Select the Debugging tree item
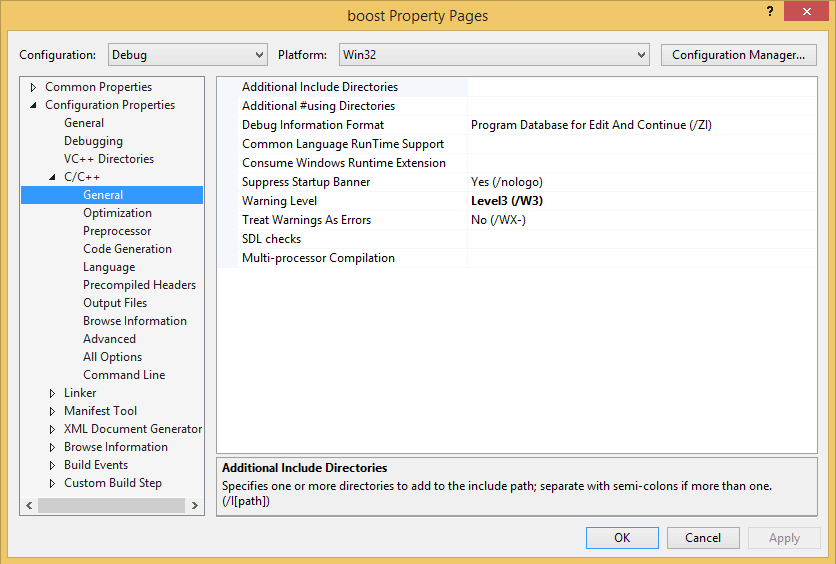The height and width of the screenshot is (564, 836). (x=93, y=141)
